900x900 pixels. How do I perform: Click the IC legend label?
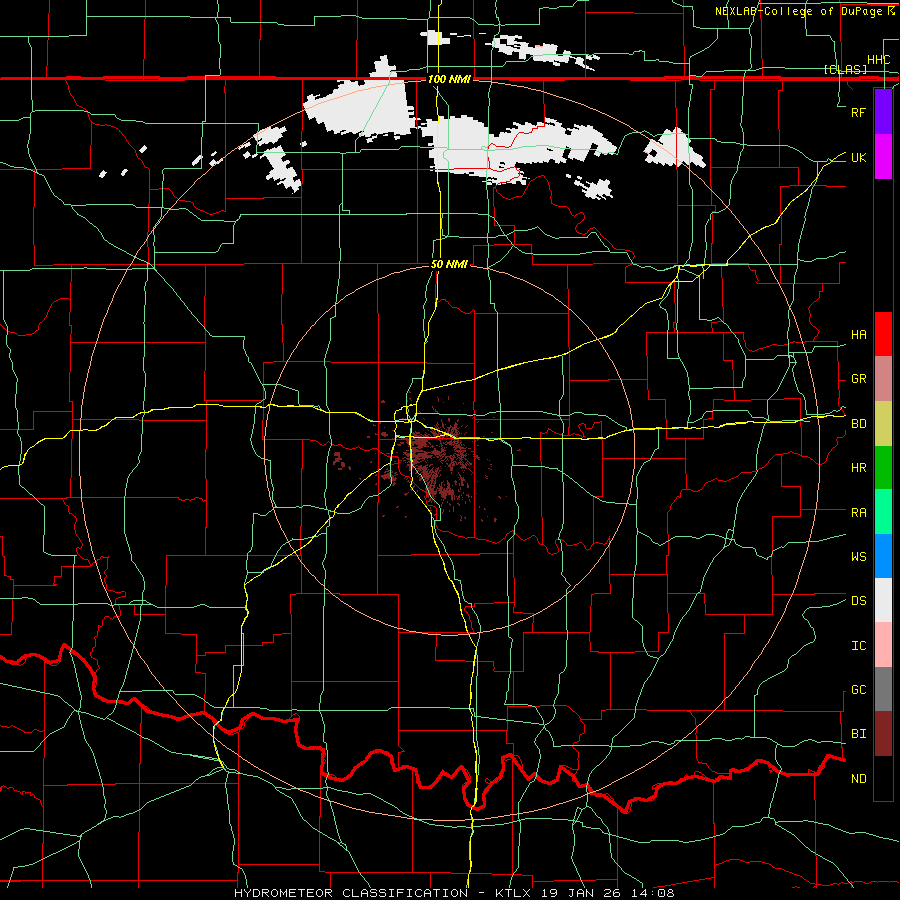click(858, 646)
